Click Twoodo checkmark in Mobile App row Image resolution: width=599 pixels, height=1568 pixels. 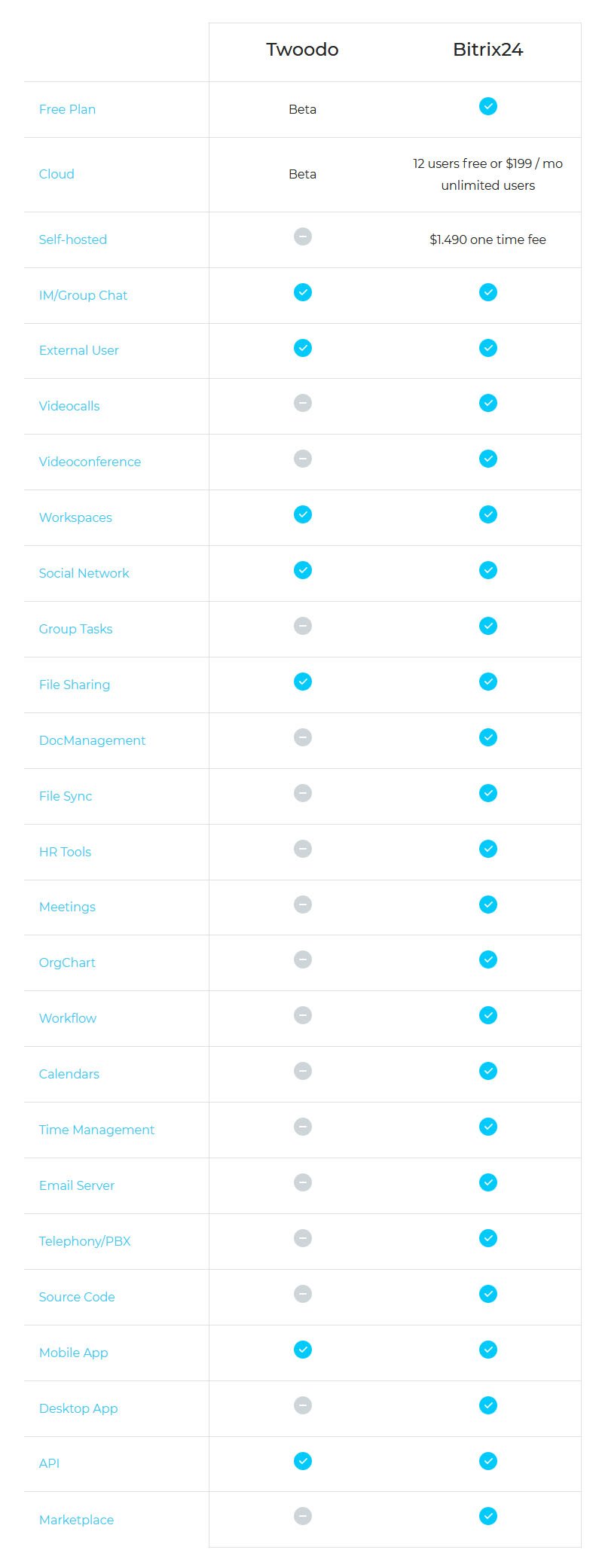click(x=303, y=1350)
